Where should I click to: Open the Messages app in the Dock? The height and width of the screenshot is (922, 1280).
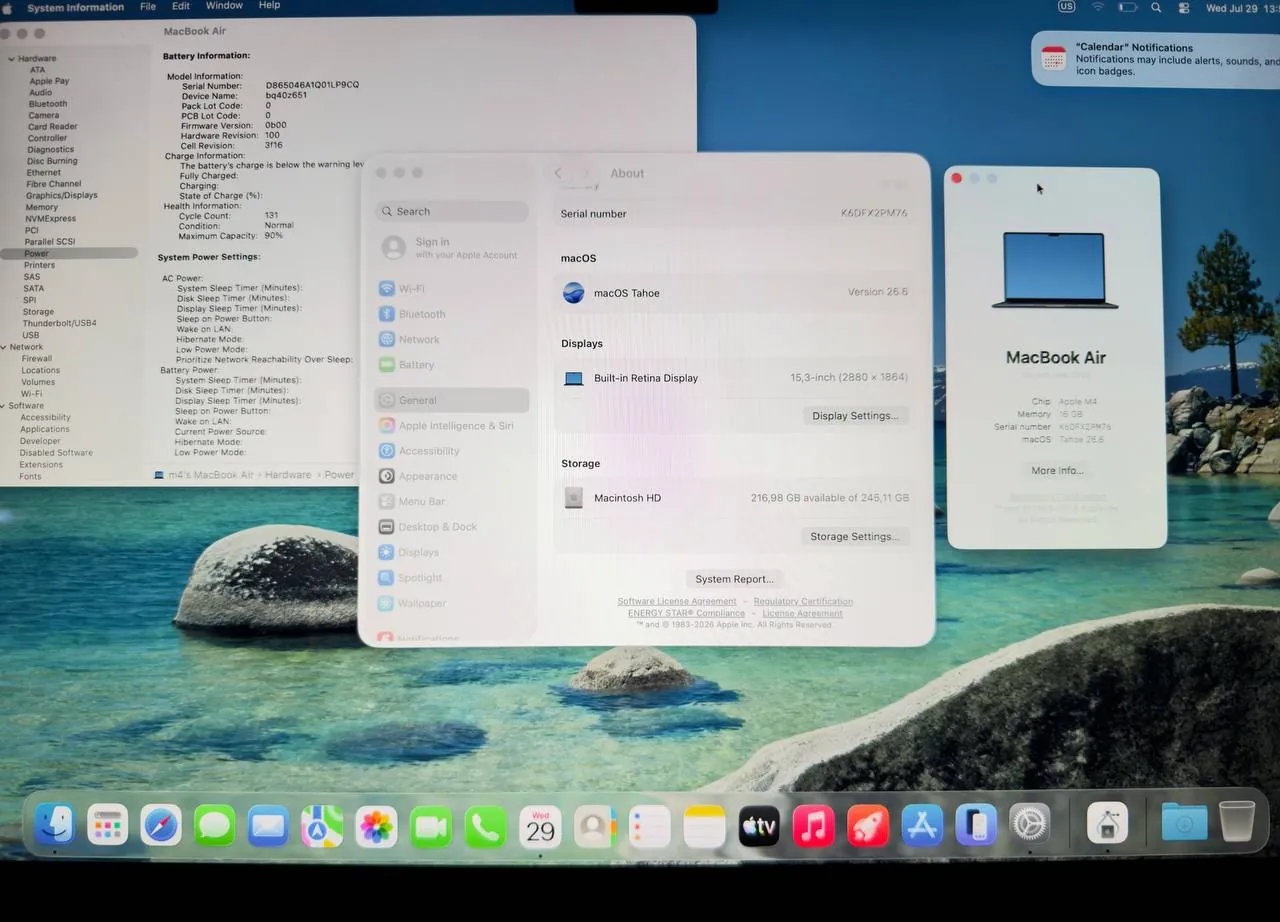coord(215,826)
